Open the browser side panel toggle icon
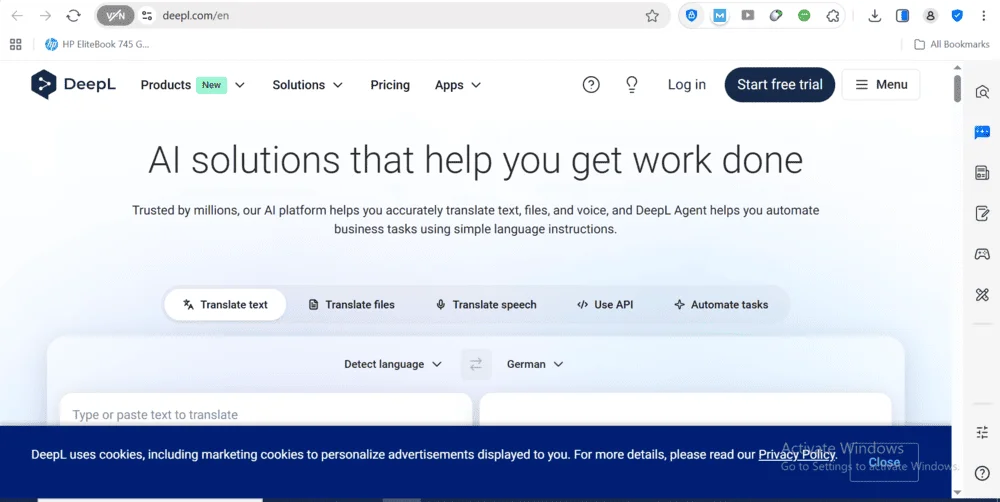The height and width of the screenshot is (502, 1000). click(x=902, y=16)
